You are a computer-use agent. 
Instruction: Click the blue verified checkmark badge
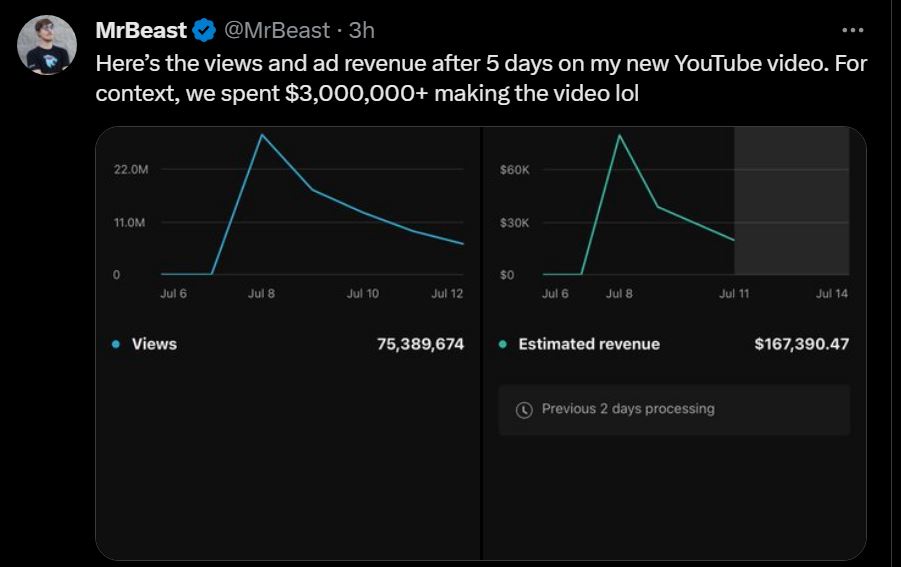204,30
